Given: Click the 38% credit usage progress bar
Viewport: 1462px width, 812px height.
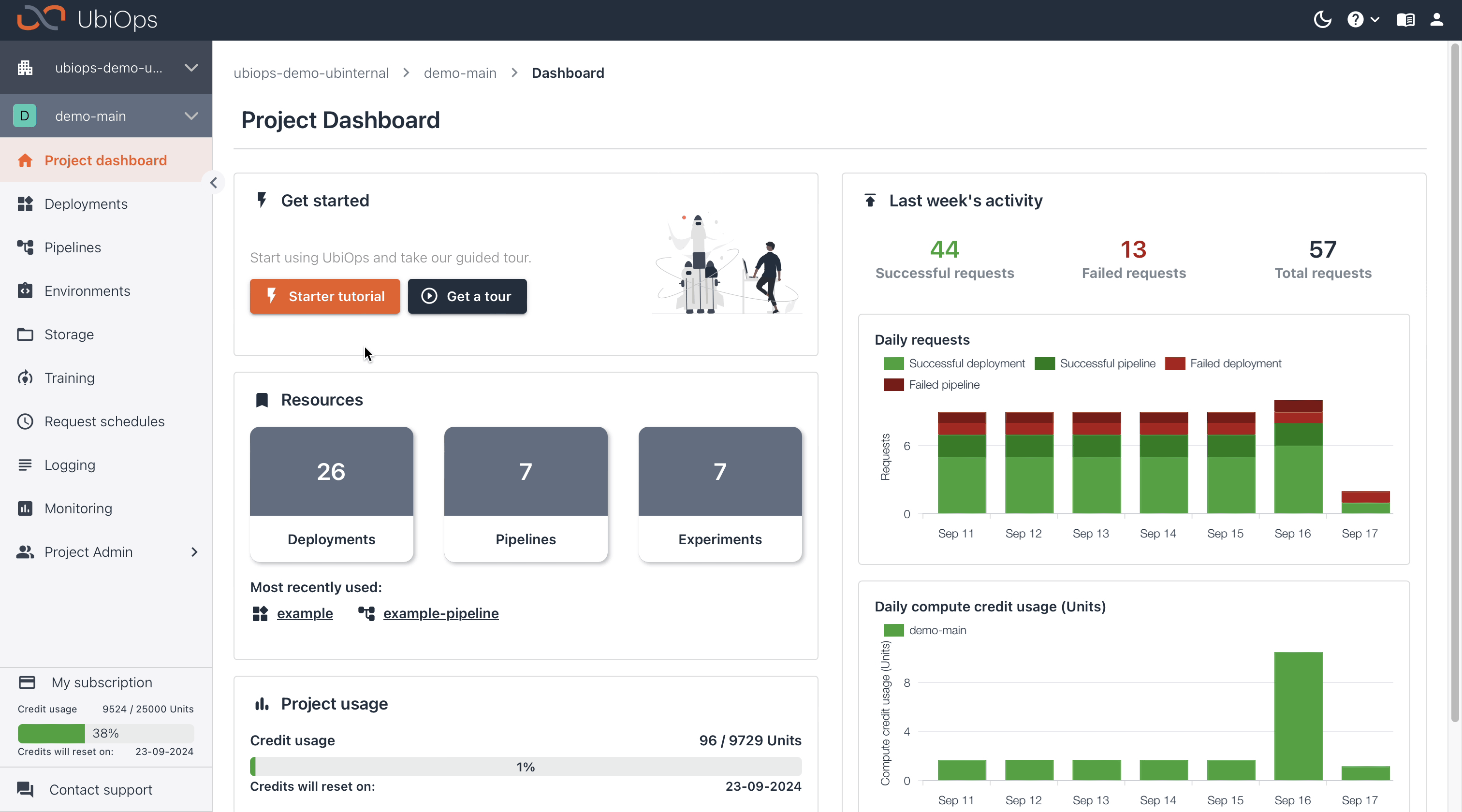Looking at the screenshot, I should pyautogui.click(x=105, y=733).
